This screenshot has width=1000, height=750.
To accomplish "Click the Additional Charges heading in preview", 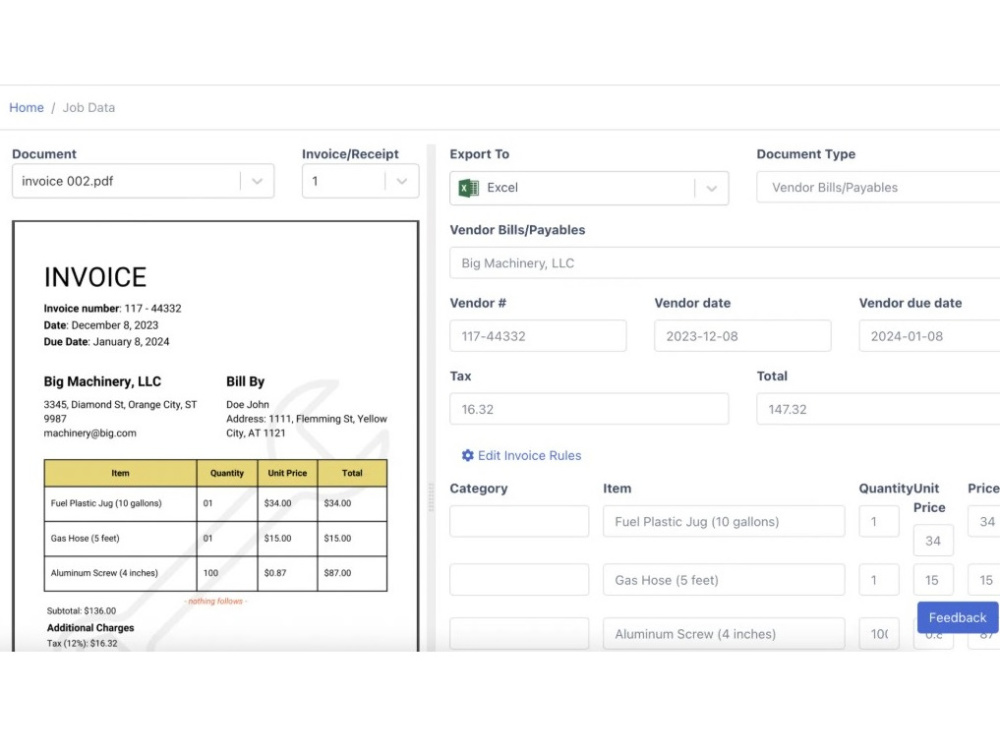I will pos(91,628).
